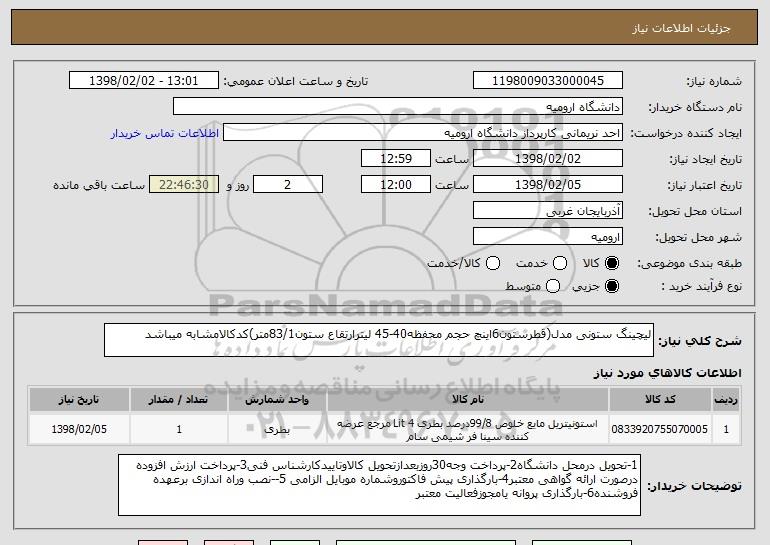
Task: Click the quantity cell showing 1
Action: click(179, 429)
